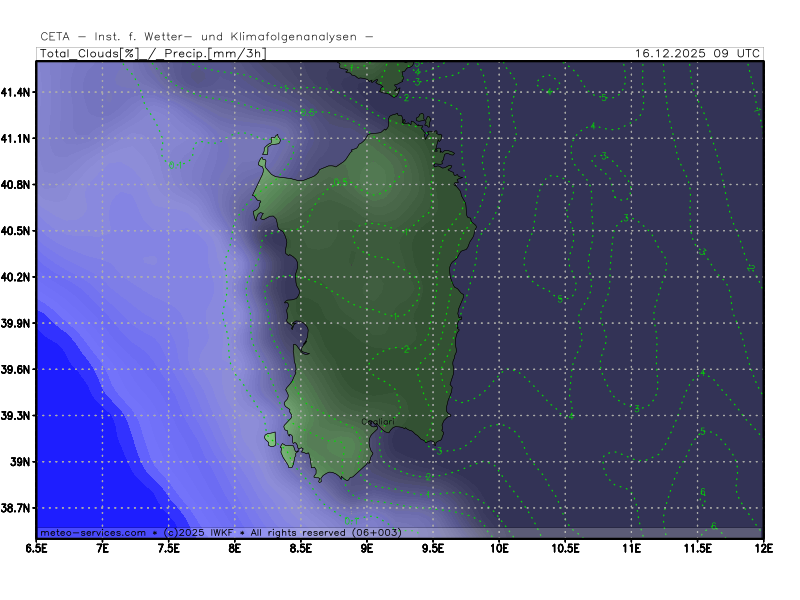Click the 10.5E longitude axis label
Image resolution: width=800 pixels, height=600 pixels.
click(x=565, y=548)
